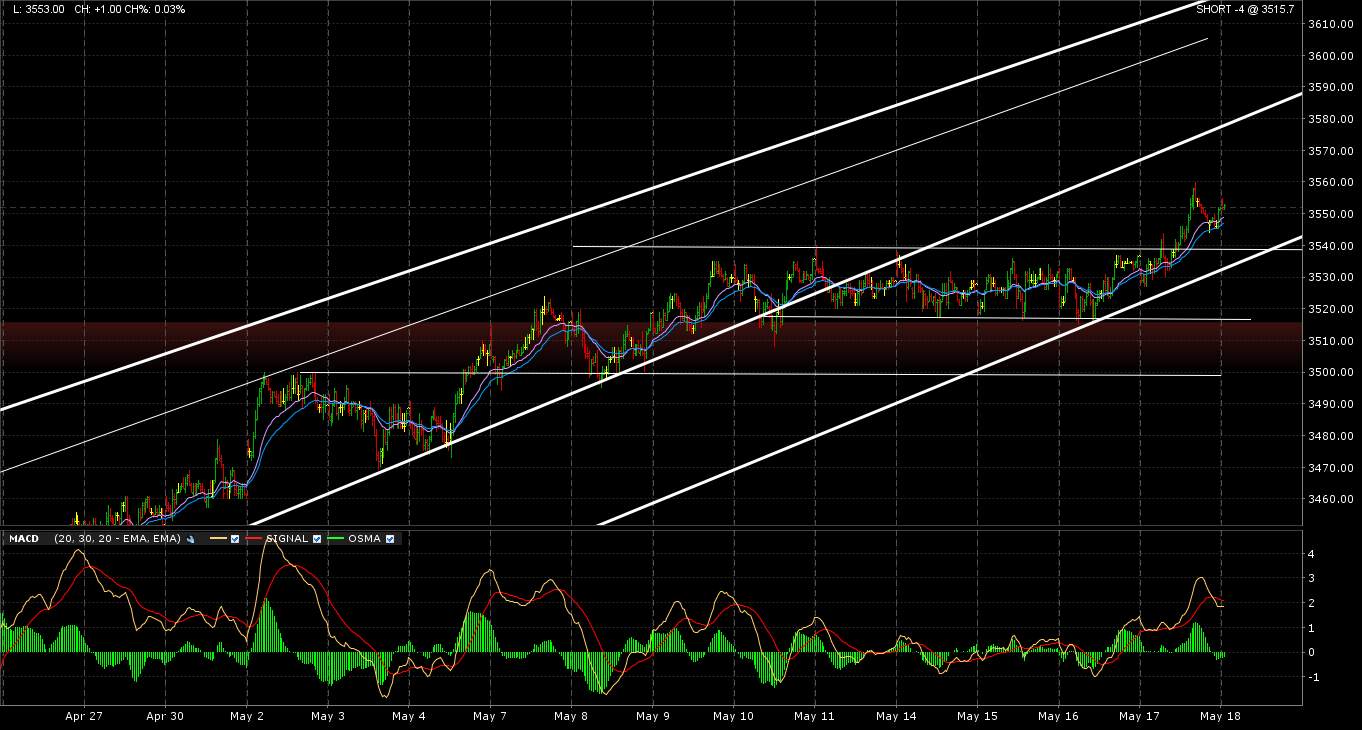Click the L: 3553.00 last price readout
The width and height of the screenshot is (1362, 730).
coord(39,9)
